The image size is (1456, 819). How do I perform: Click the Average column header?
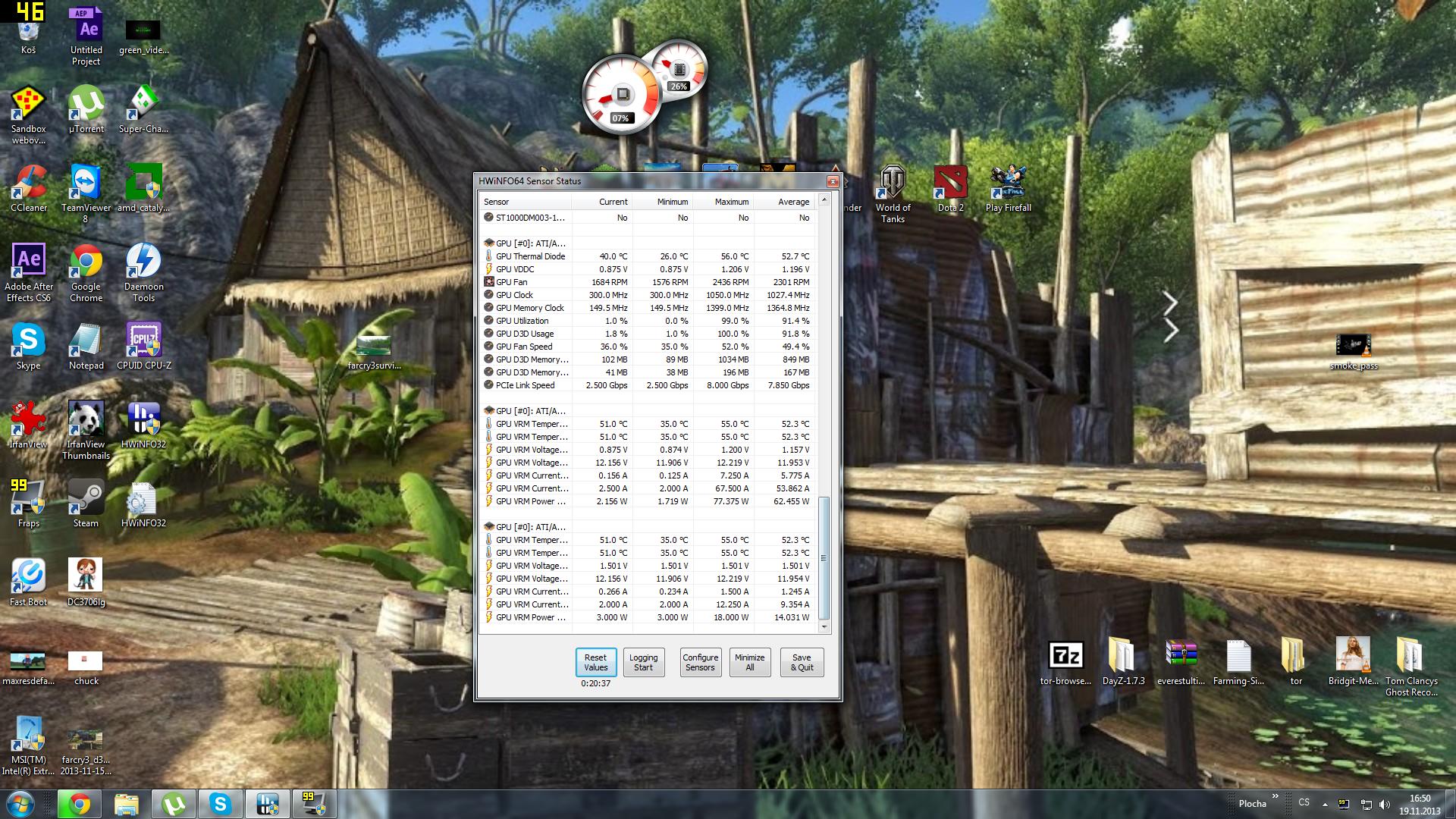(783, 202)
